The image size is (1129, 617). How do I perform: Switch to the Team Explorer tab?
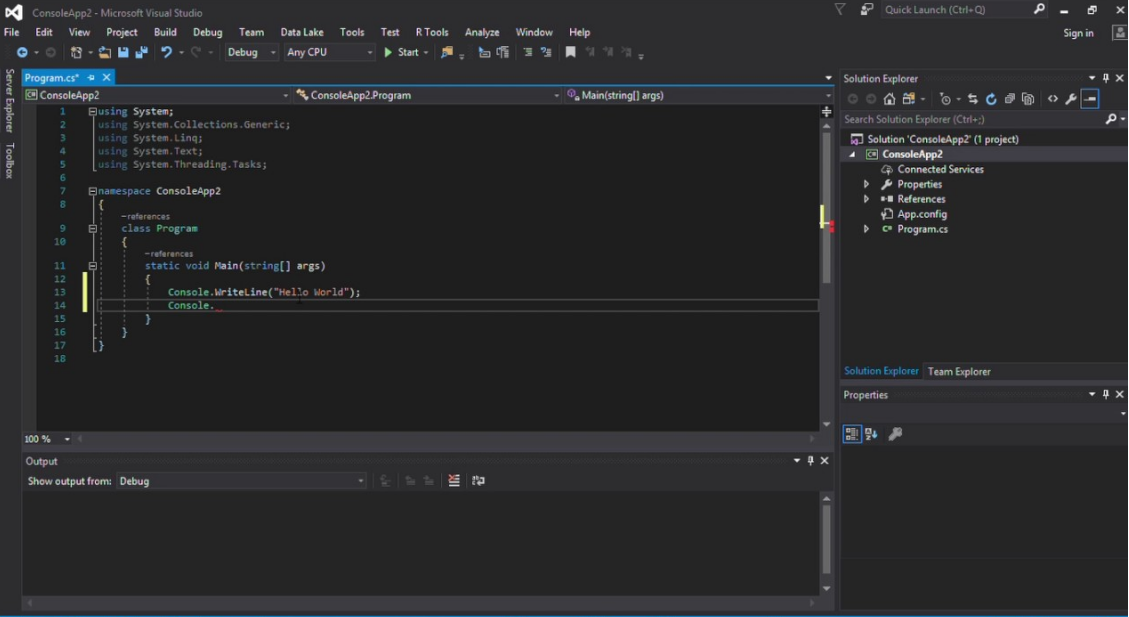click(959, 371)
